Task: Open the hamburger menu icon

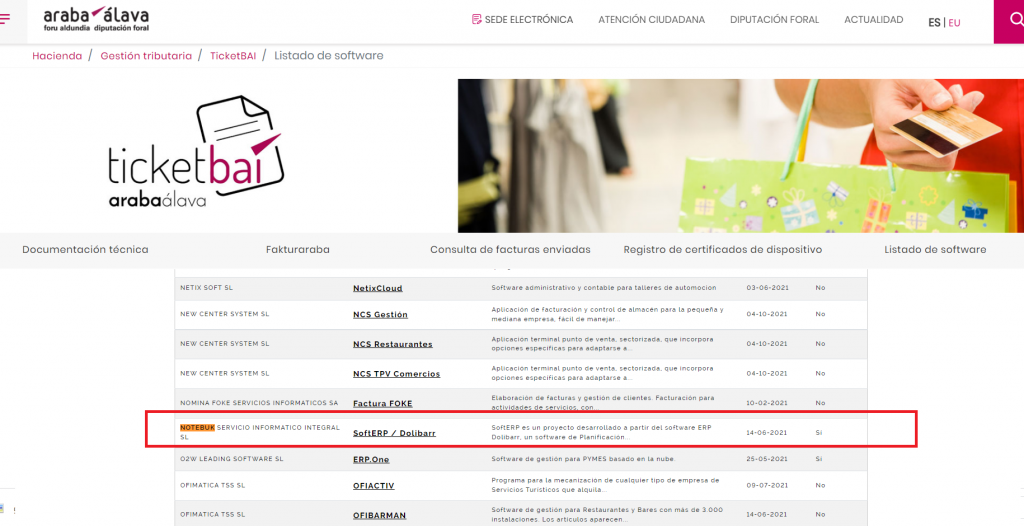Action: 5,20
